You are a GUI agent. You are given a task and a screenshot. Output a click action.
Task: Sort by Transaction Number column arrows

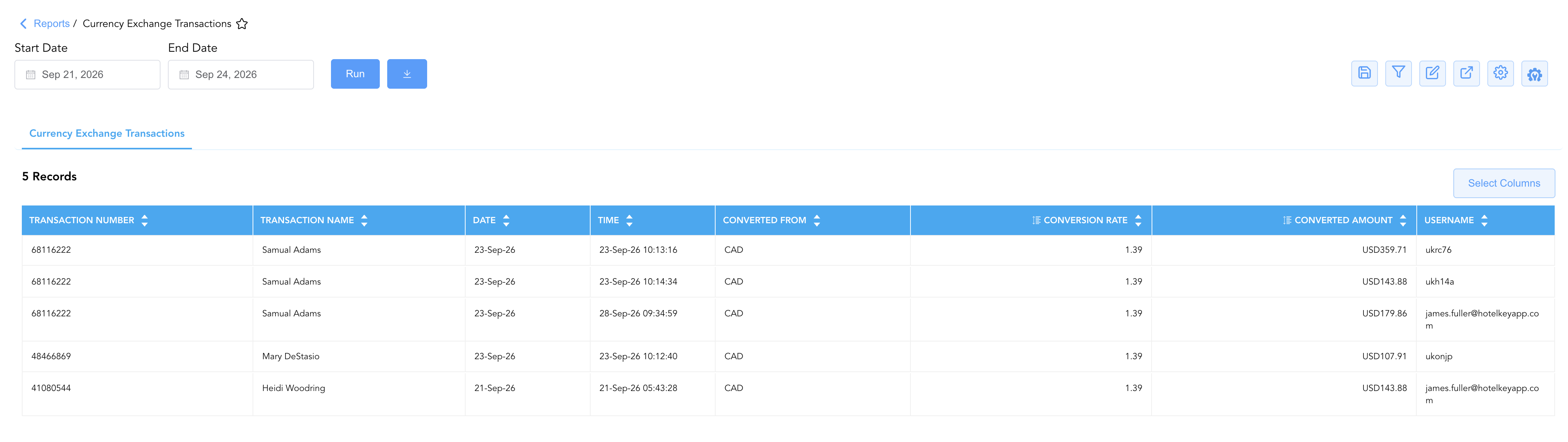tap(144, 220)
